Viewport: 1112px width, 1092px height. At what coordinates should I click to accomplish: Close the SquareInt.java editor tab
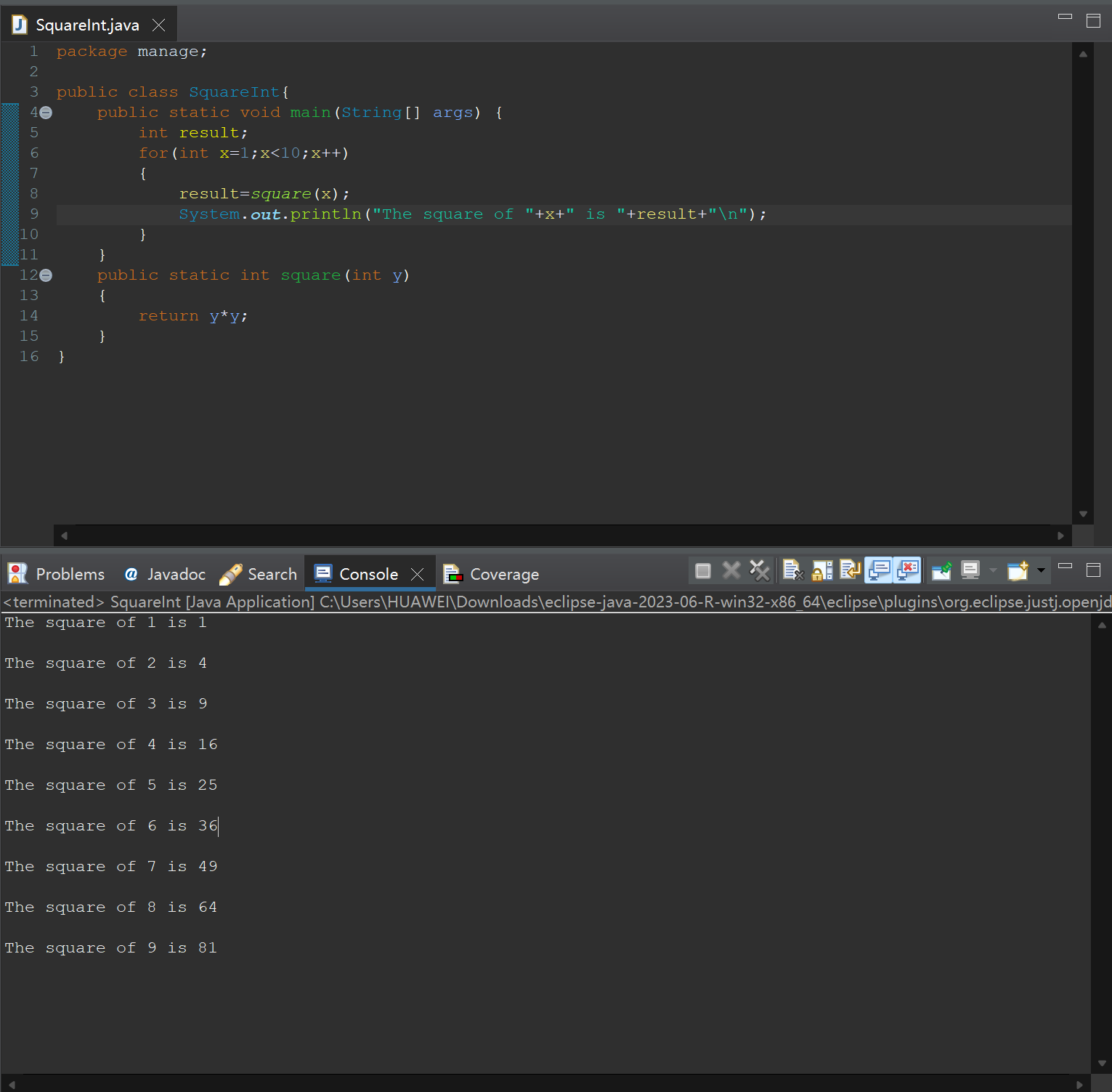tap(159, 25)
